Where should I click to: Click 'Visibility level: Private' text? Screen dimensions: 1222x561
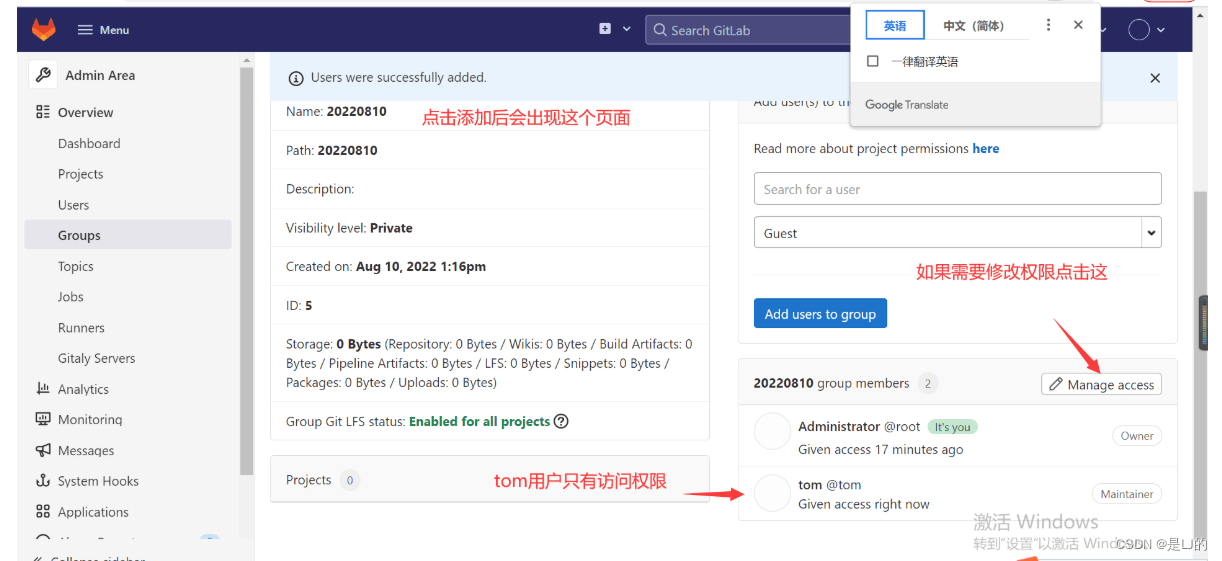coord(349,228)
